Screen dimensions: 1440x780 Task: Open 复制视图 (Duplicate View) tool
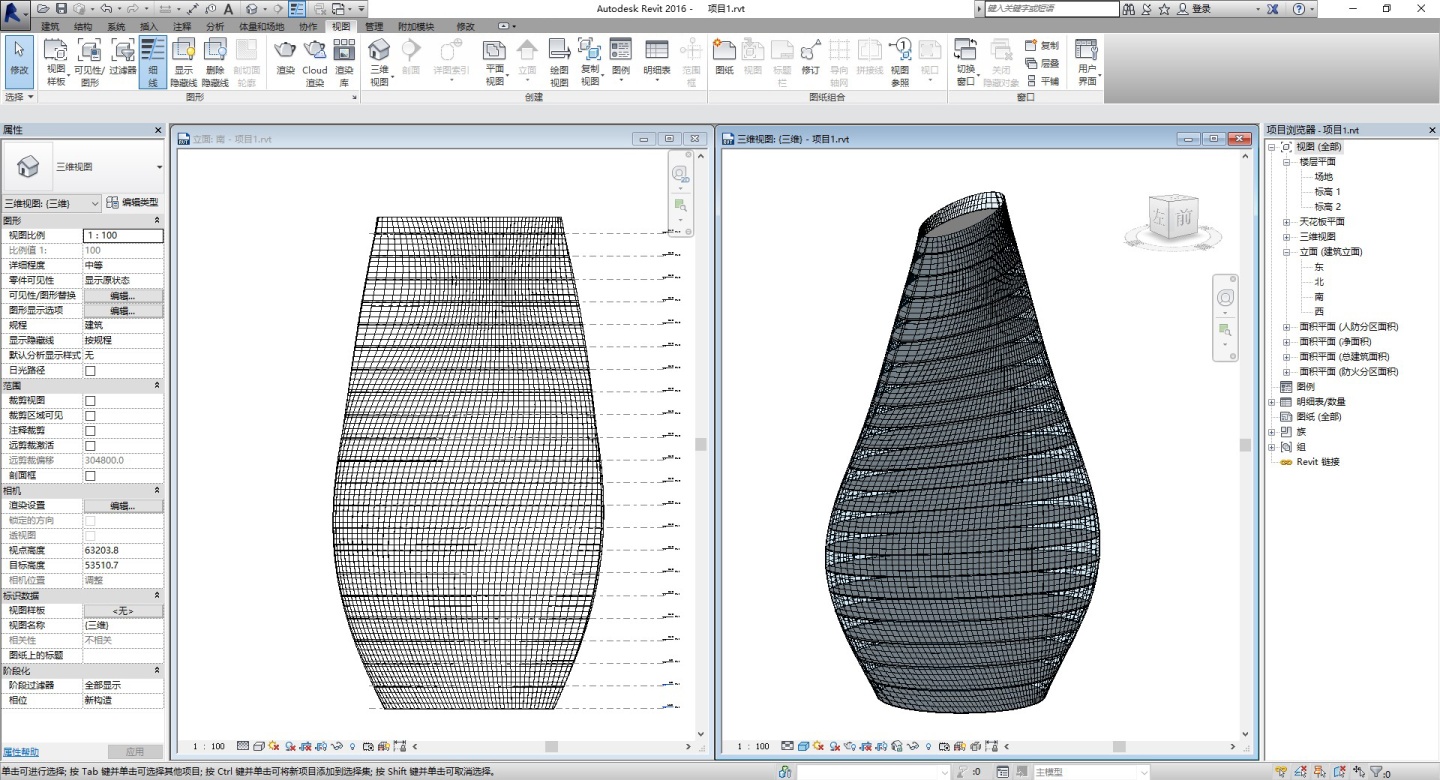(590, 62)
